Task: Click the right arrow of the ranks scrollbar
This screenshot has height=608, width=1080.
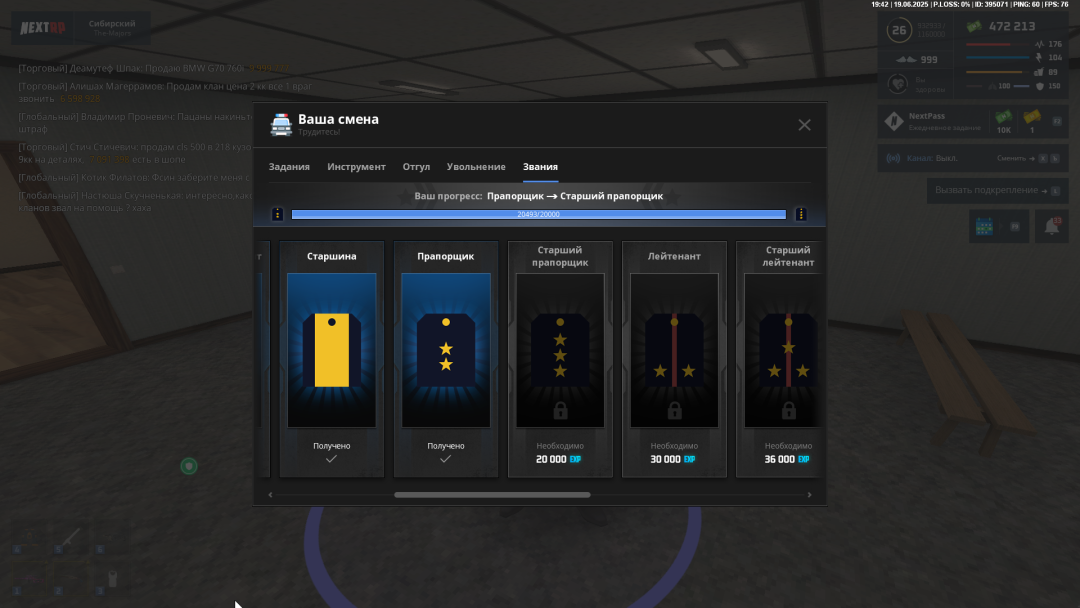Action: 809,494
